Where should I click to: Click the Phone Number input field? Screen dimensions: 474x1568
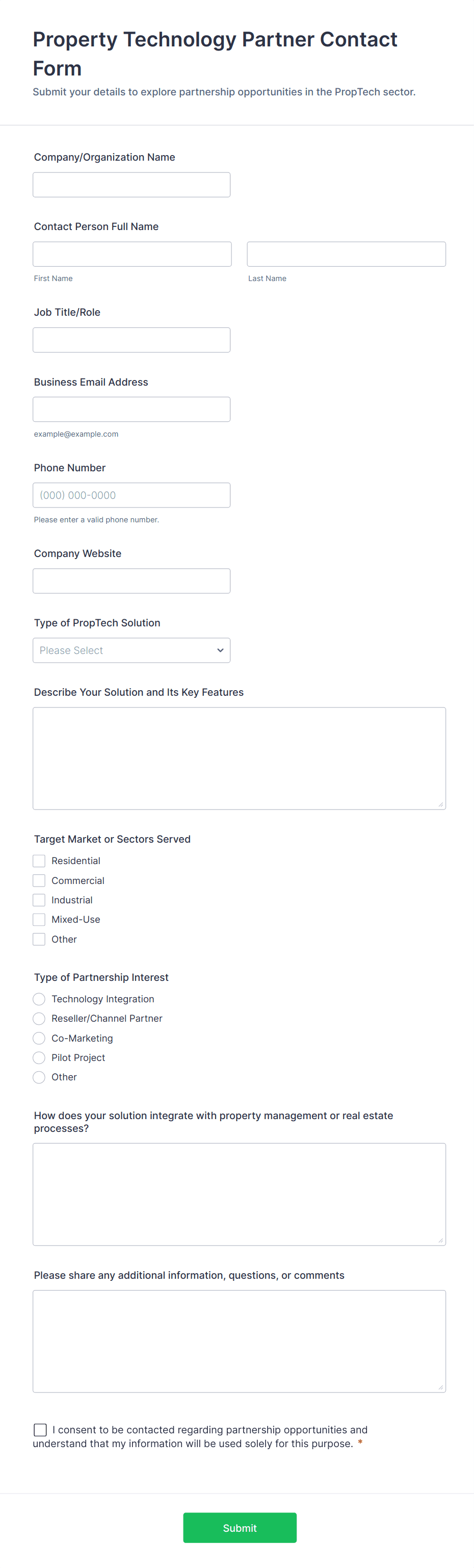coord(131,495)
